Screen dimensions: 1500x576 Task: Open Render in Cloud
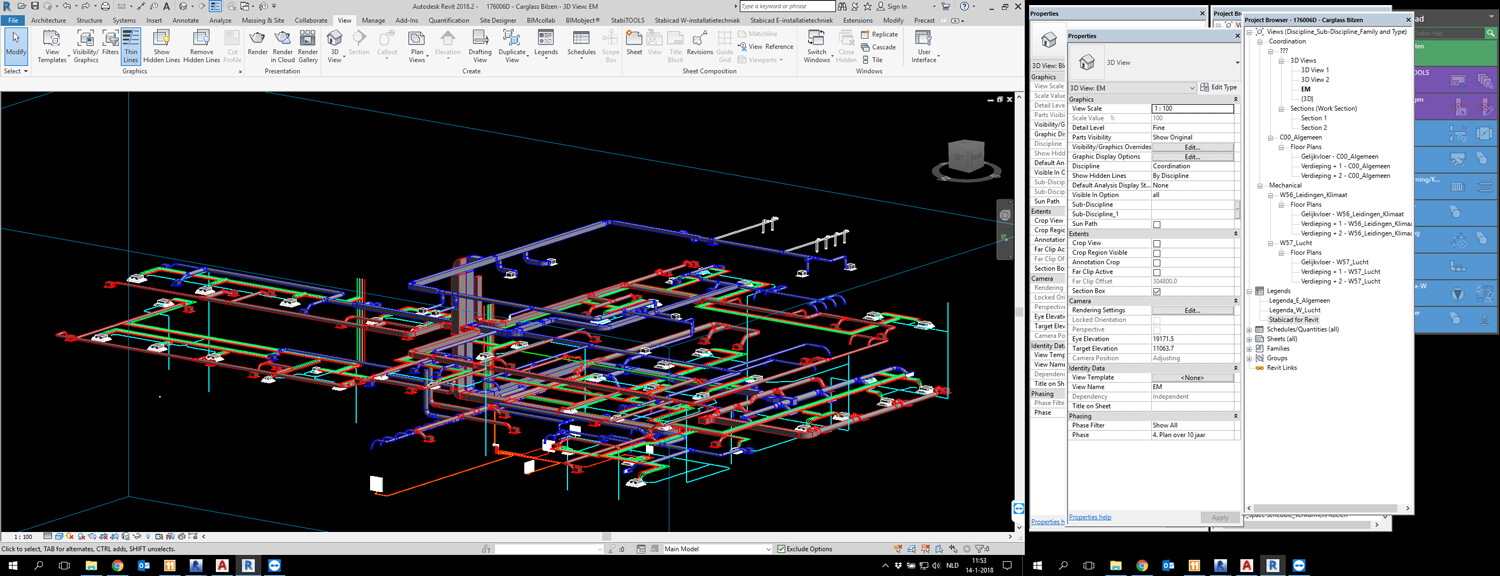point(283,47)
